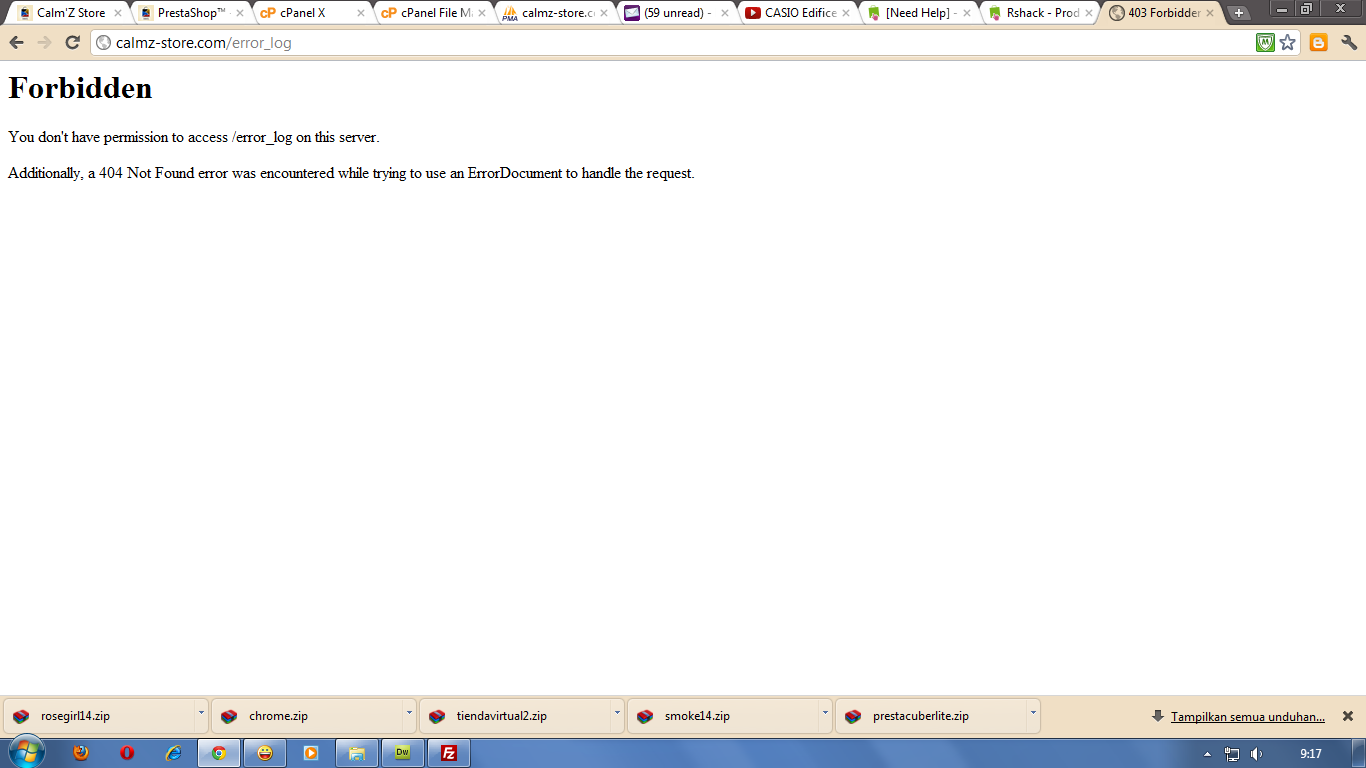Viewport: 1366px width, 768px height.
Task: Switch to Dreamweaver on the taskbar
Action: [403, 753]
